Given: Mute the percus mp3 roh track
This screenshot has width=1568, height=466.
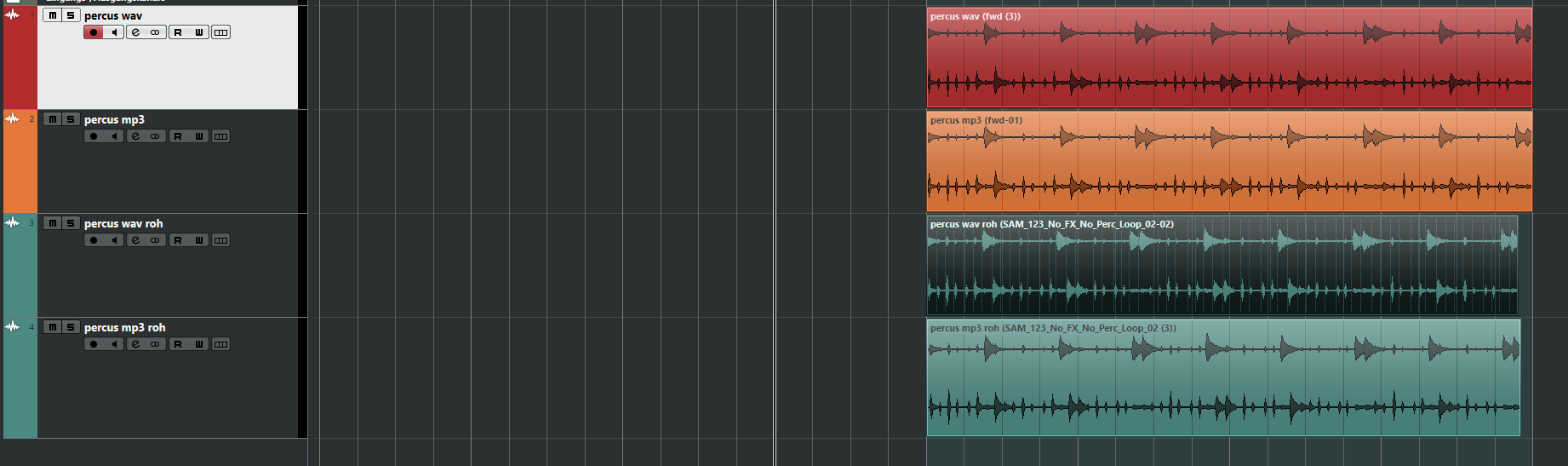Looking at the screenshot, I should pyautogui.click(x=53, y=327).
